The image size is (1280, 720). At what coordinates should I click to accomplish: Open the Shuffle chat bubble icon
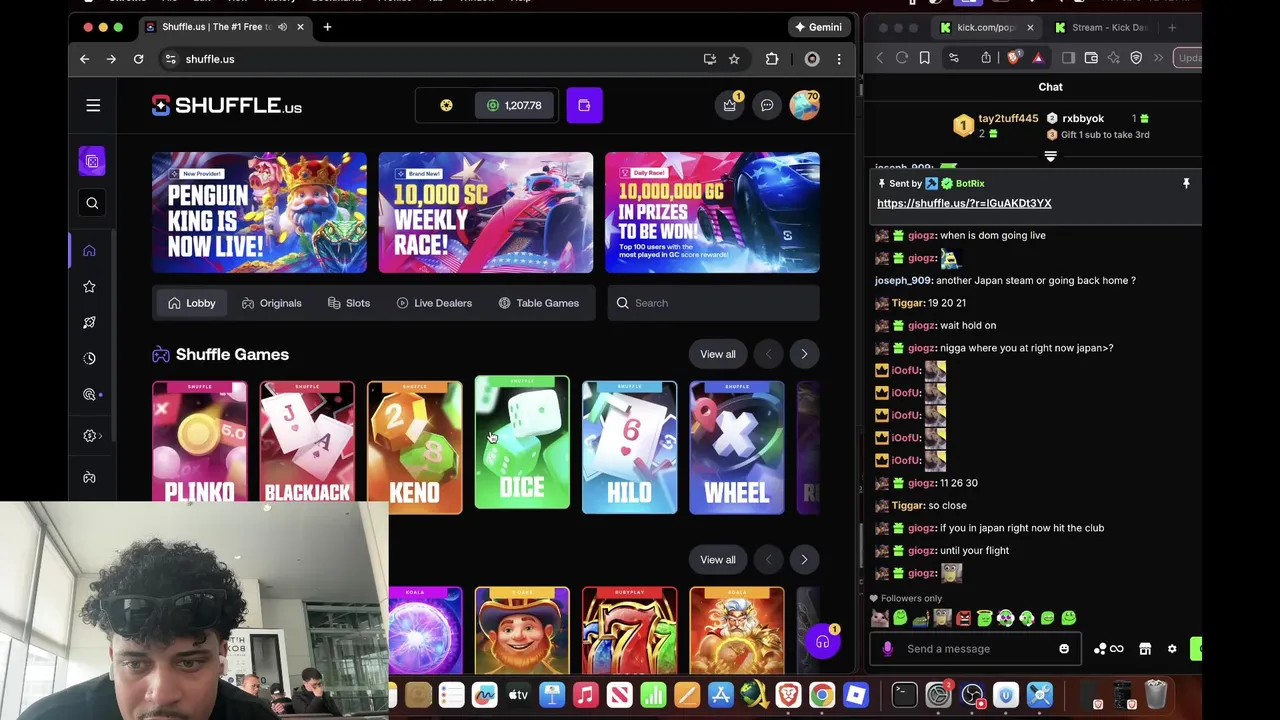coord(767,105)
